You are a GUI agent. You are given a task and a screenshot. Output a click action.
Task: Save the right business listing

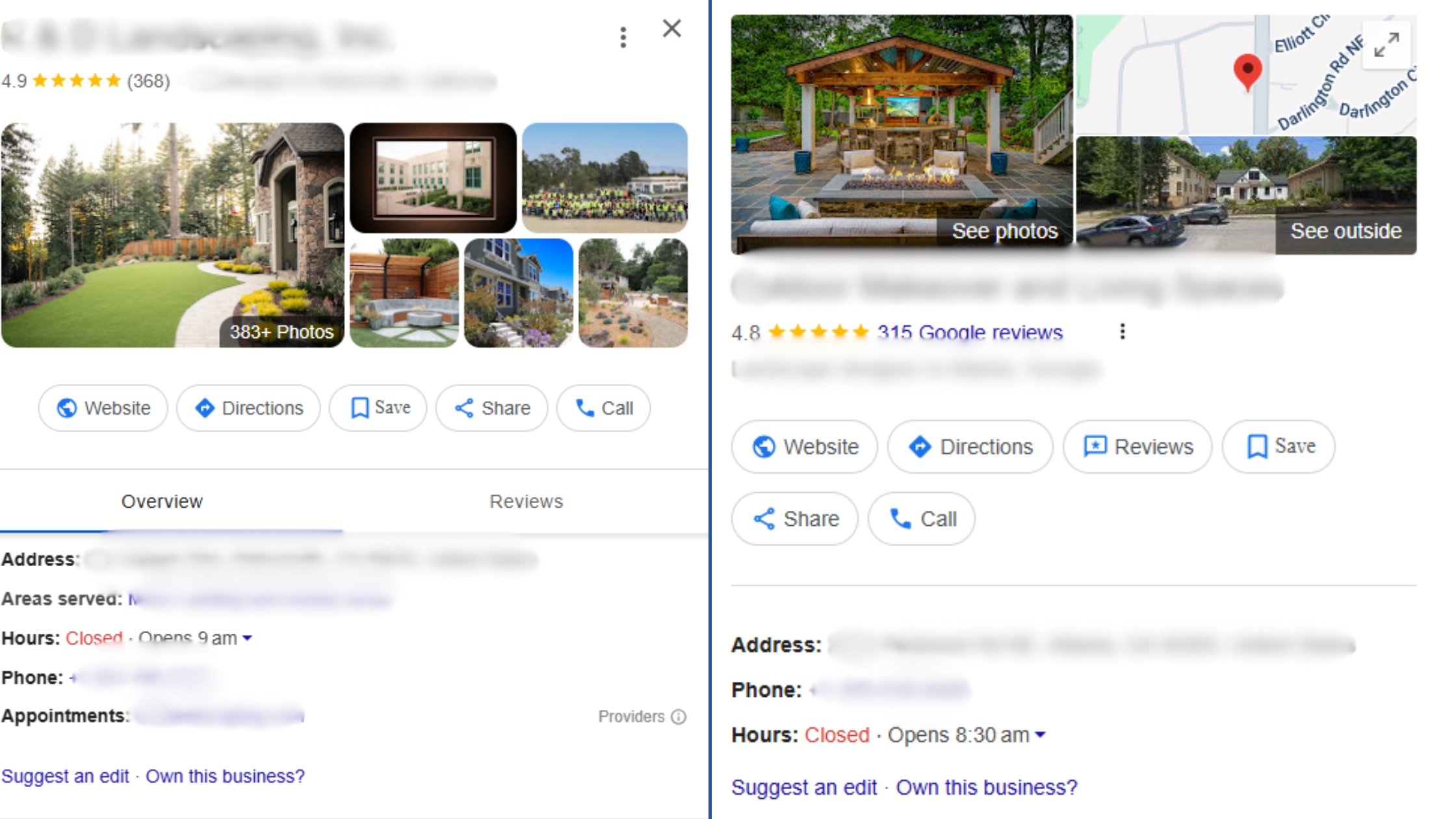1279,447
